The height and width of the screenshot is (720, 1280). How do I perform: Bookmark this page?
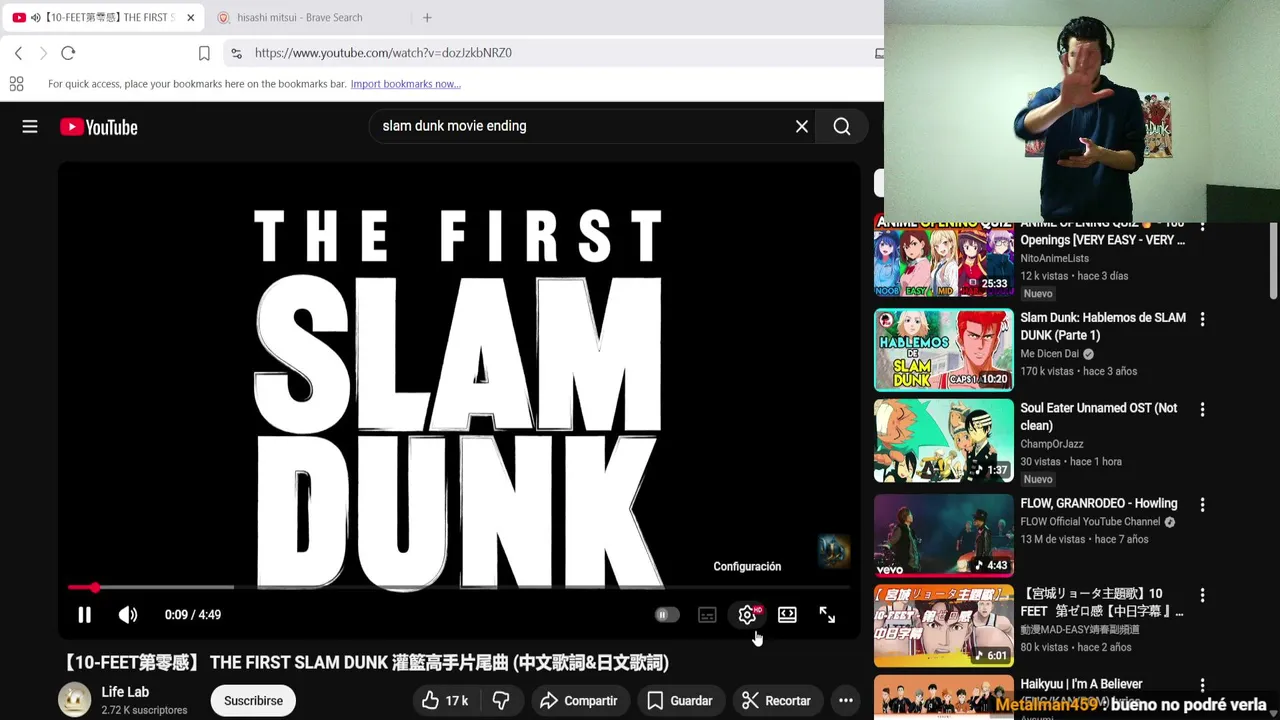(204, 53)
